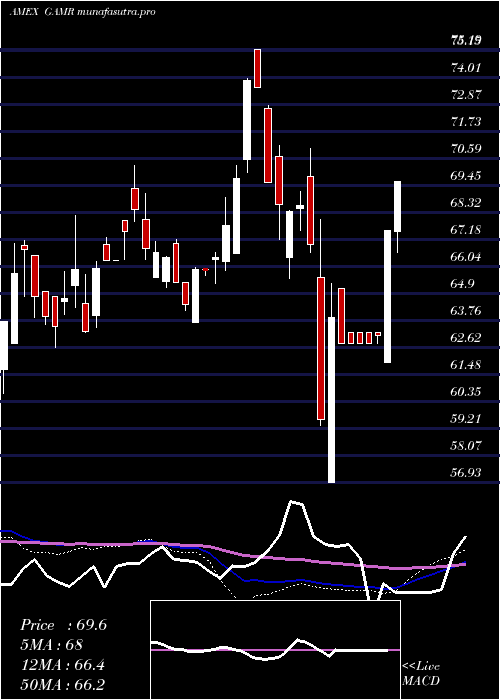Click the 75.19 price axis label
Viewport: 500px width, 700px height.
pyautogui.click(x=466, y=41)
